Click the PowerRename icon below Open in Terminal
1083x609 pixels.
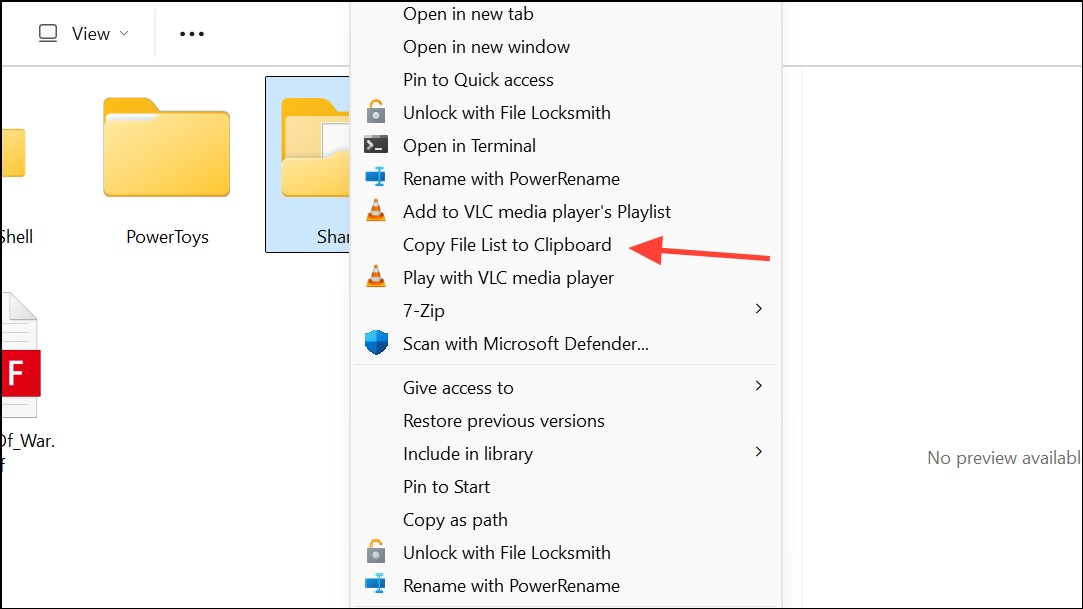pos(375,178)
